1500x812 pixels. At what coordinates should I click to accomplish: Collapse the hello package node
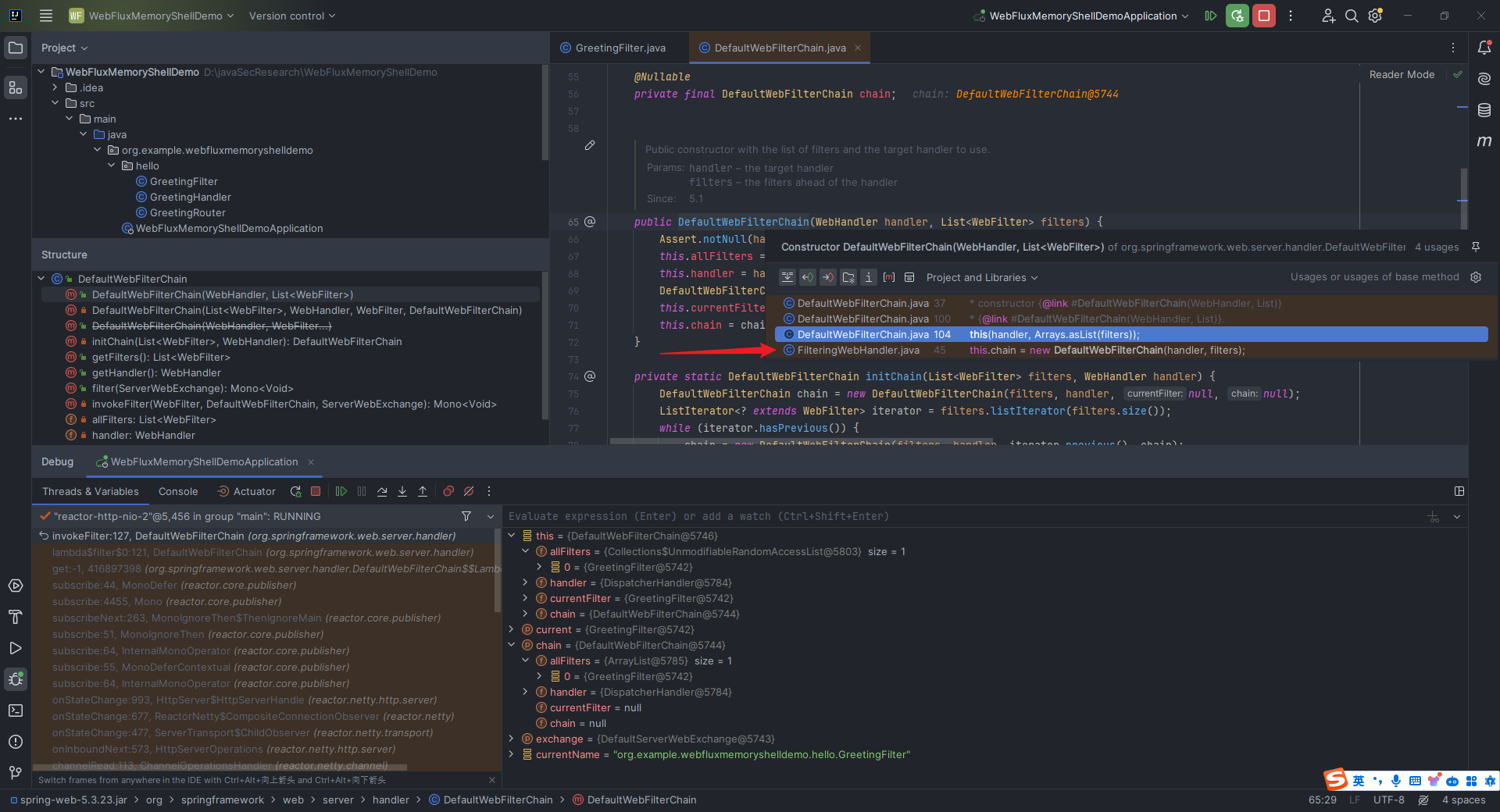(x=112, y=166)
